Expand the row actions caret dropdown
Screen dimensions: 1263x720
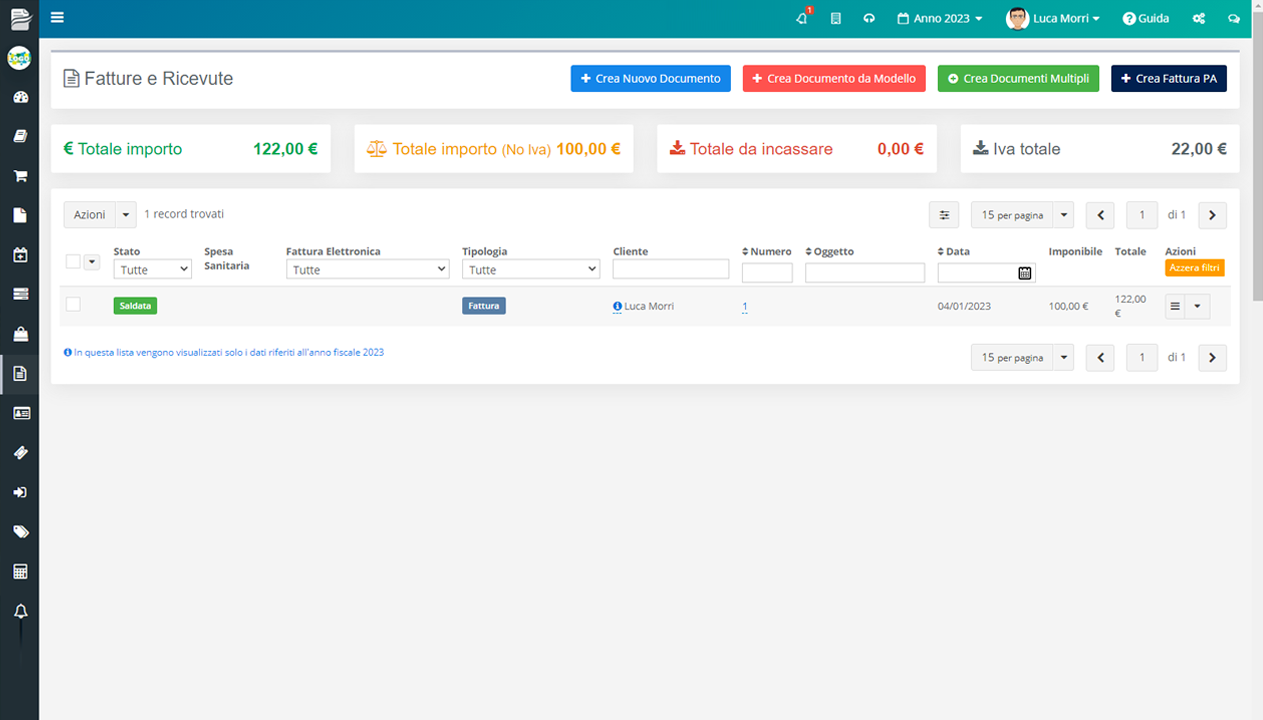(1198, 307)
